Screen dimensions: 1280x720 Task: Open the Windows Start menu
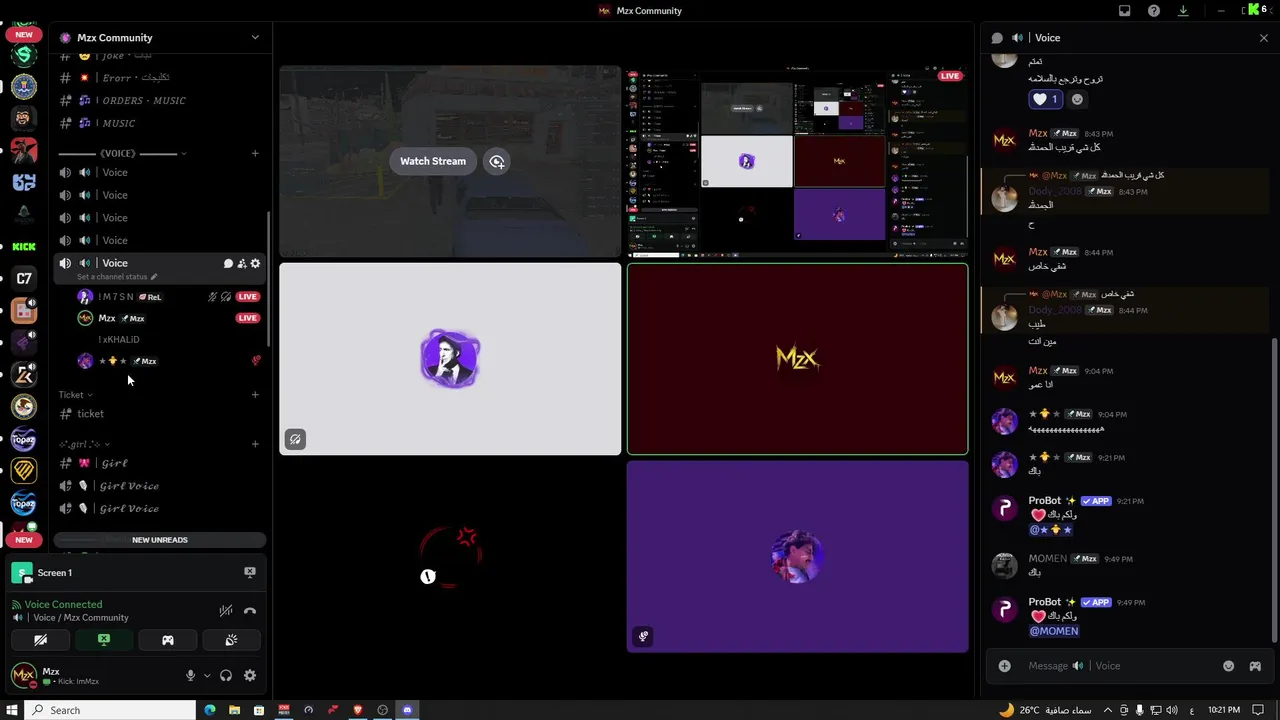11,710
